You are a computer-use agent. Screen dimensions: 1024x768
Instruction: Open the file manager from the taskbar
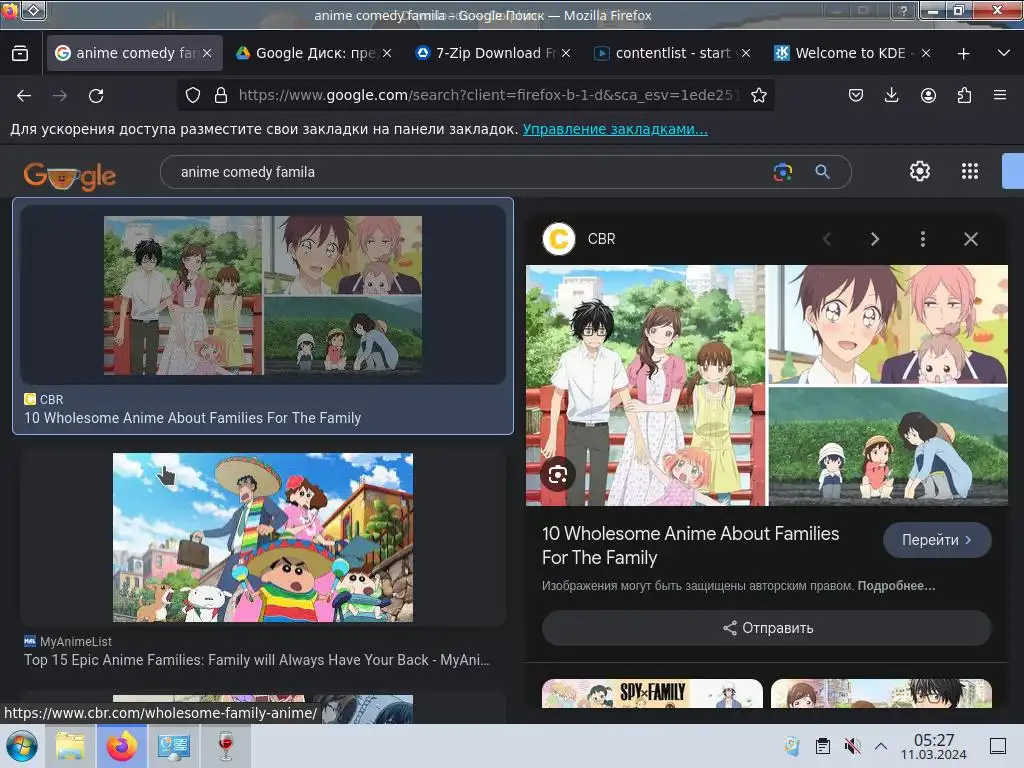(70, 746)
